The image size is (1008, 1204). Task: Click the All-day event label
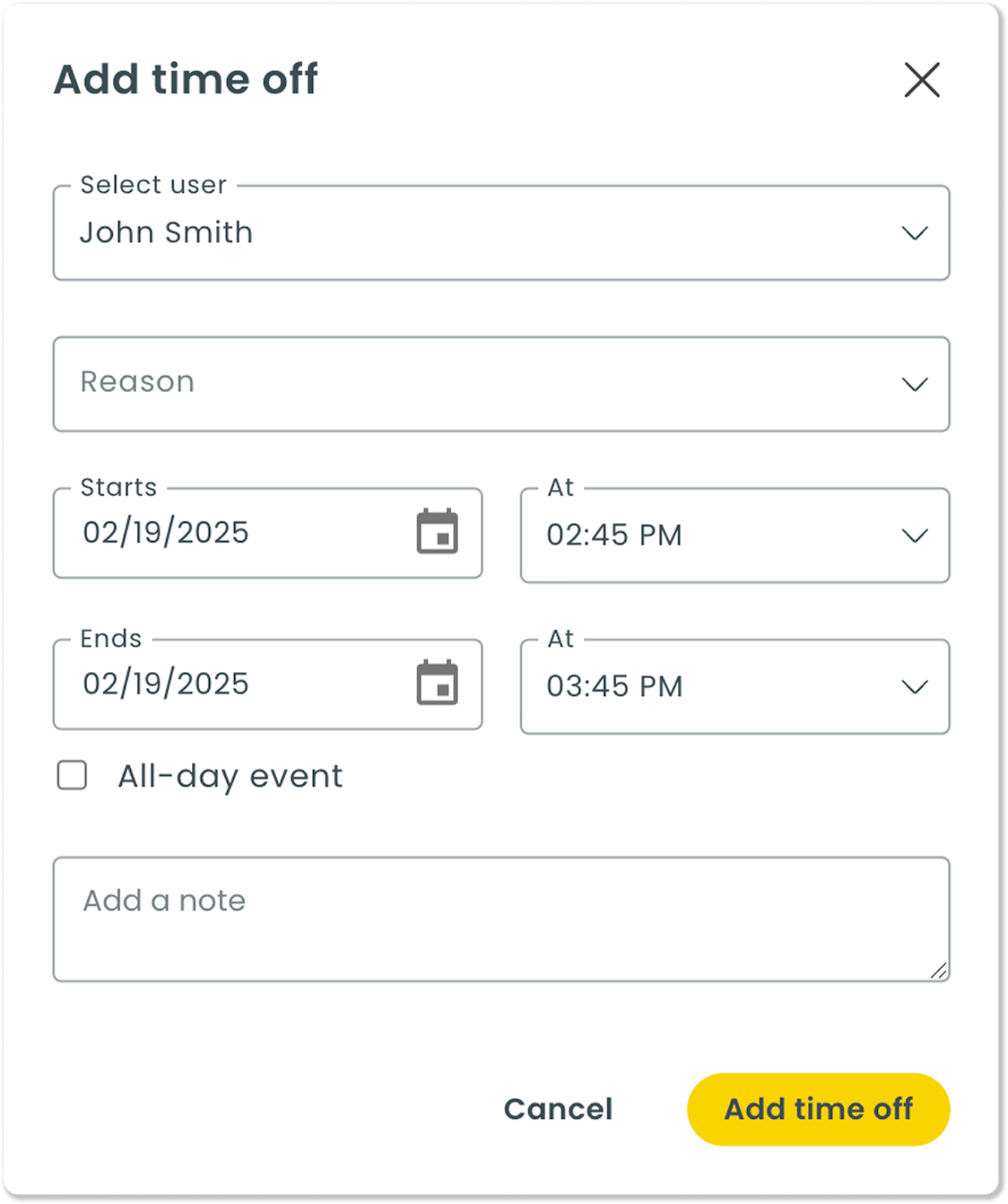(230, 777)
